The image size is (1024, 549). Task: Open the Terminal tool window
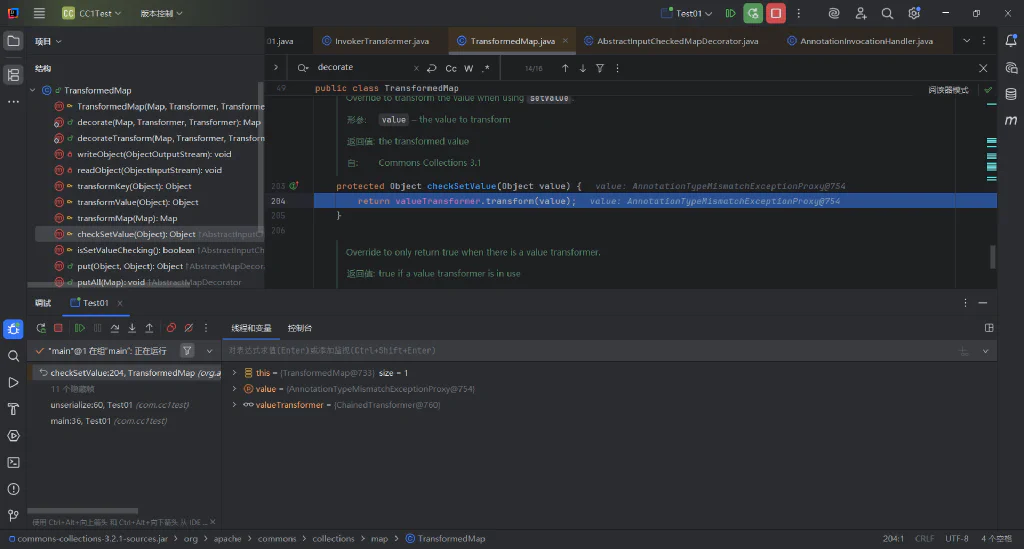pos(13,462)
